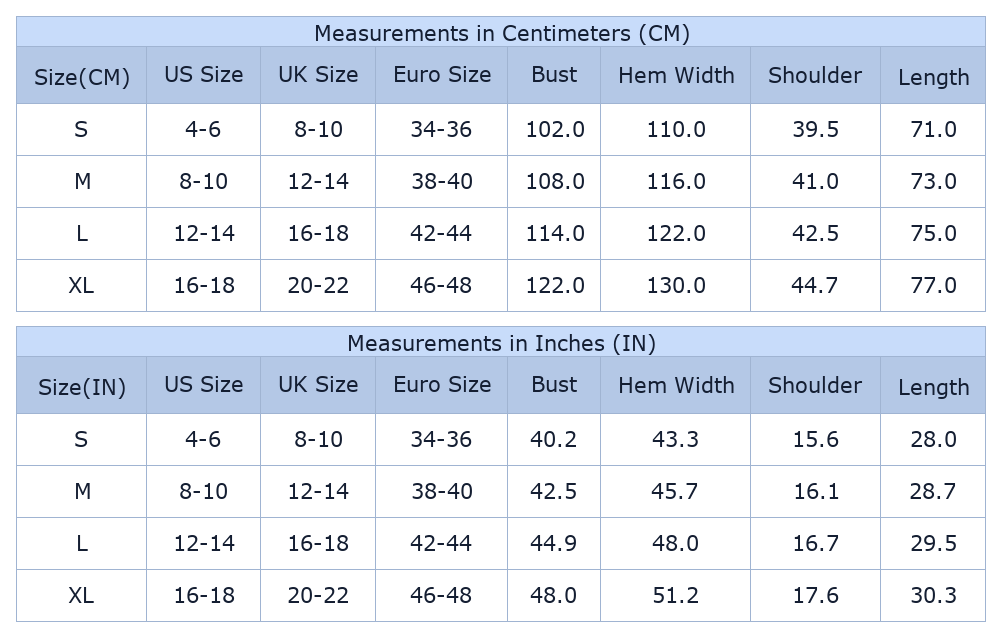Select the 39.5 shoulder measurement cell

pos(815,129)
